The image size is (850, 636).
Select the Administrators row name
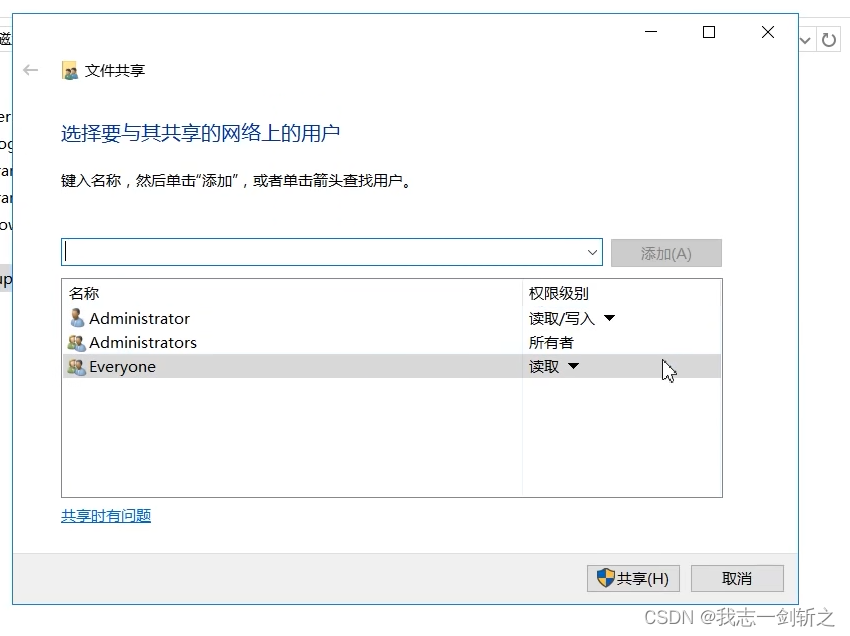[x=143, y=343]
